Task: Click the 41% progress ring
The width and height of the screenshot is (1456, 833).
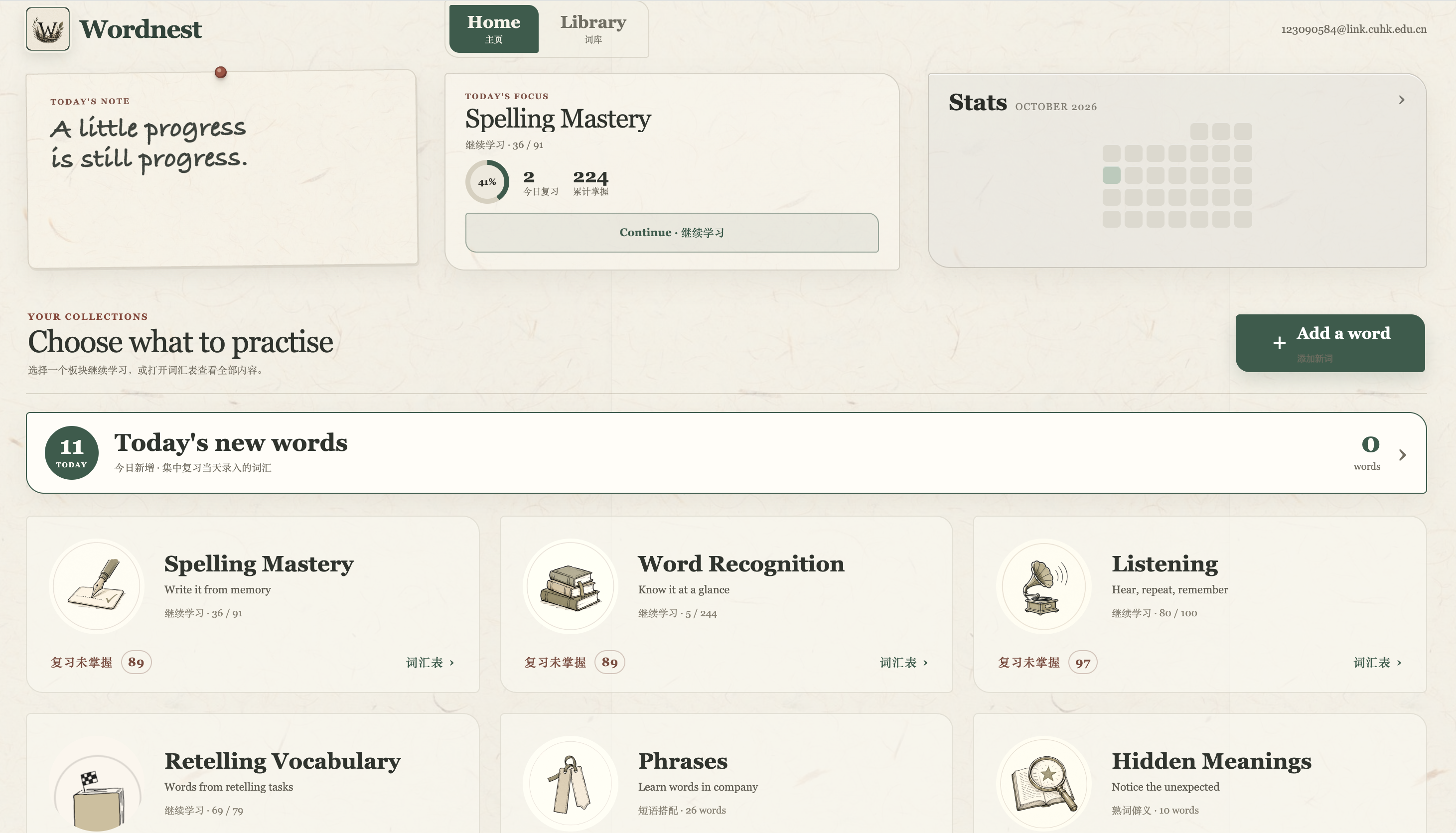Action: [487, 182]
